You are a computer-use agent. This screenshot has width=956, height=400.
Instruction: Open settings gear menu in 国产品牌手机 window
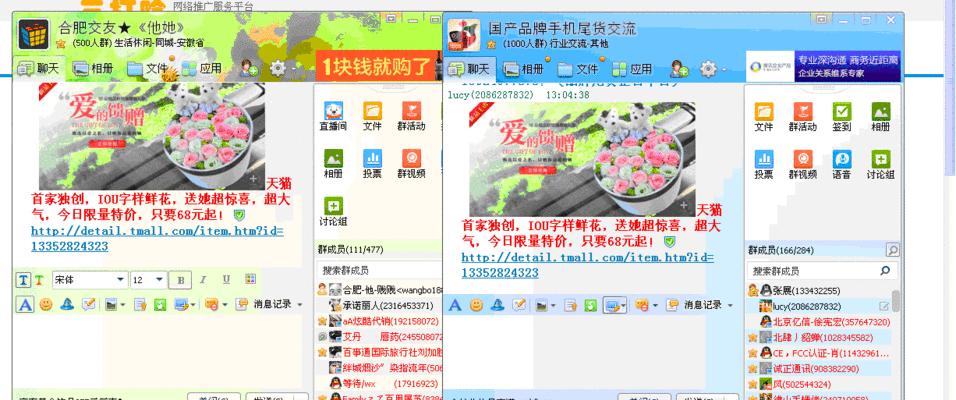708,69
